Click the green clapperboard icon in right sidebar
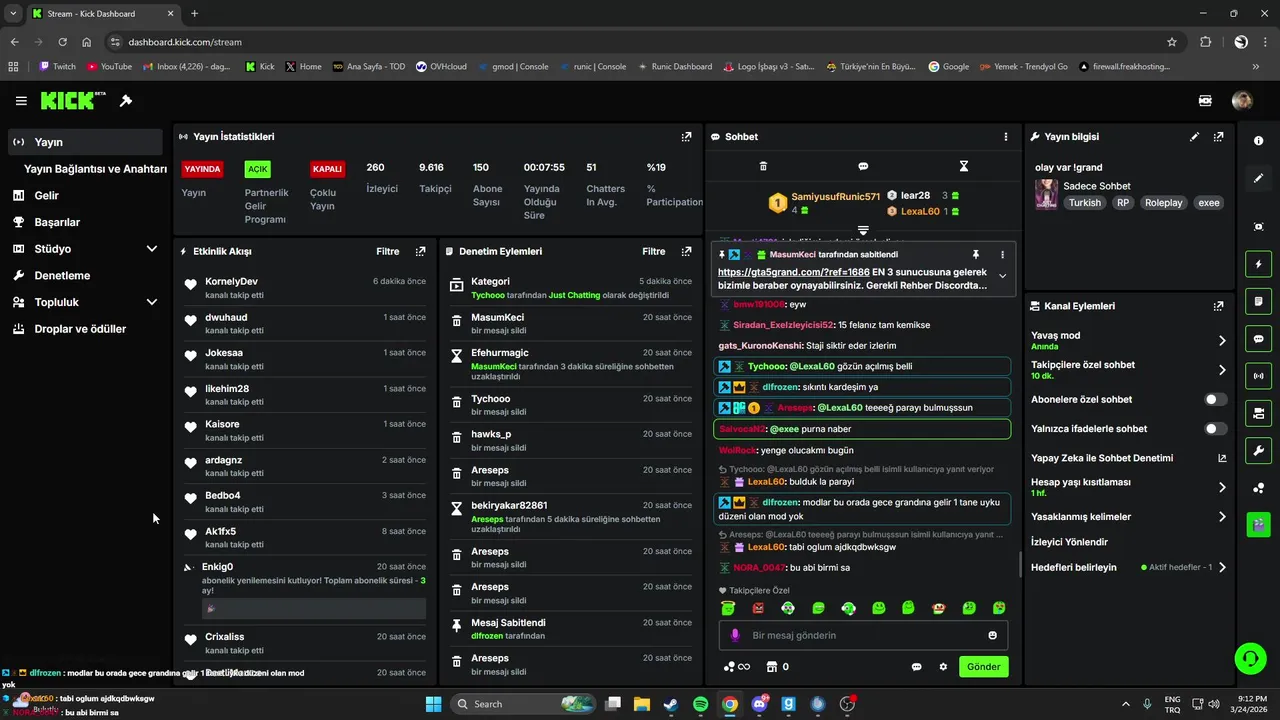Image resolution: width=1280 pixels, height=720 pixels. 1258,524
